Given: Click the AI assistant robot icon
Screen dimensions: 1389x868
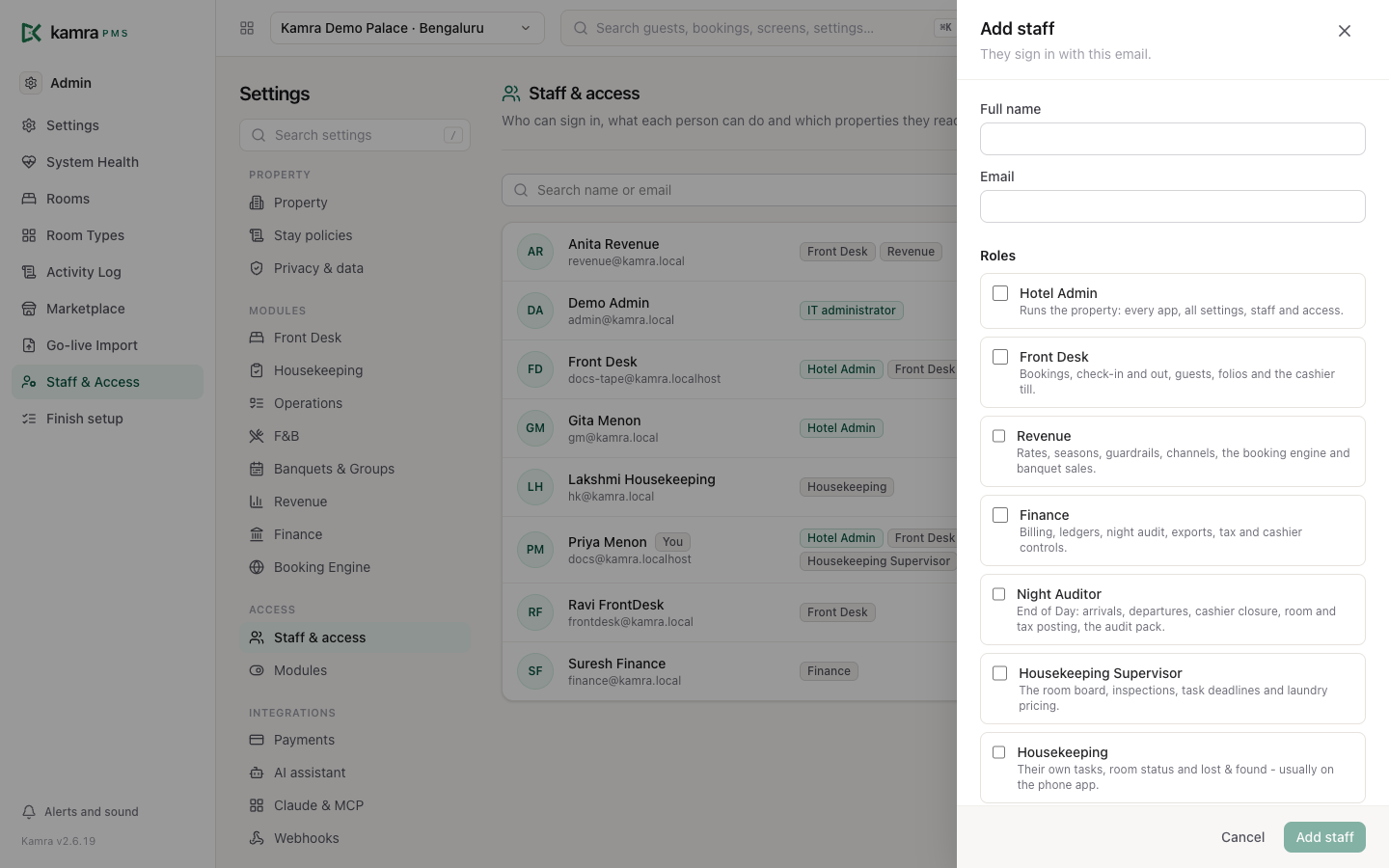Looking at the screenshot, I should click(257, 773).
